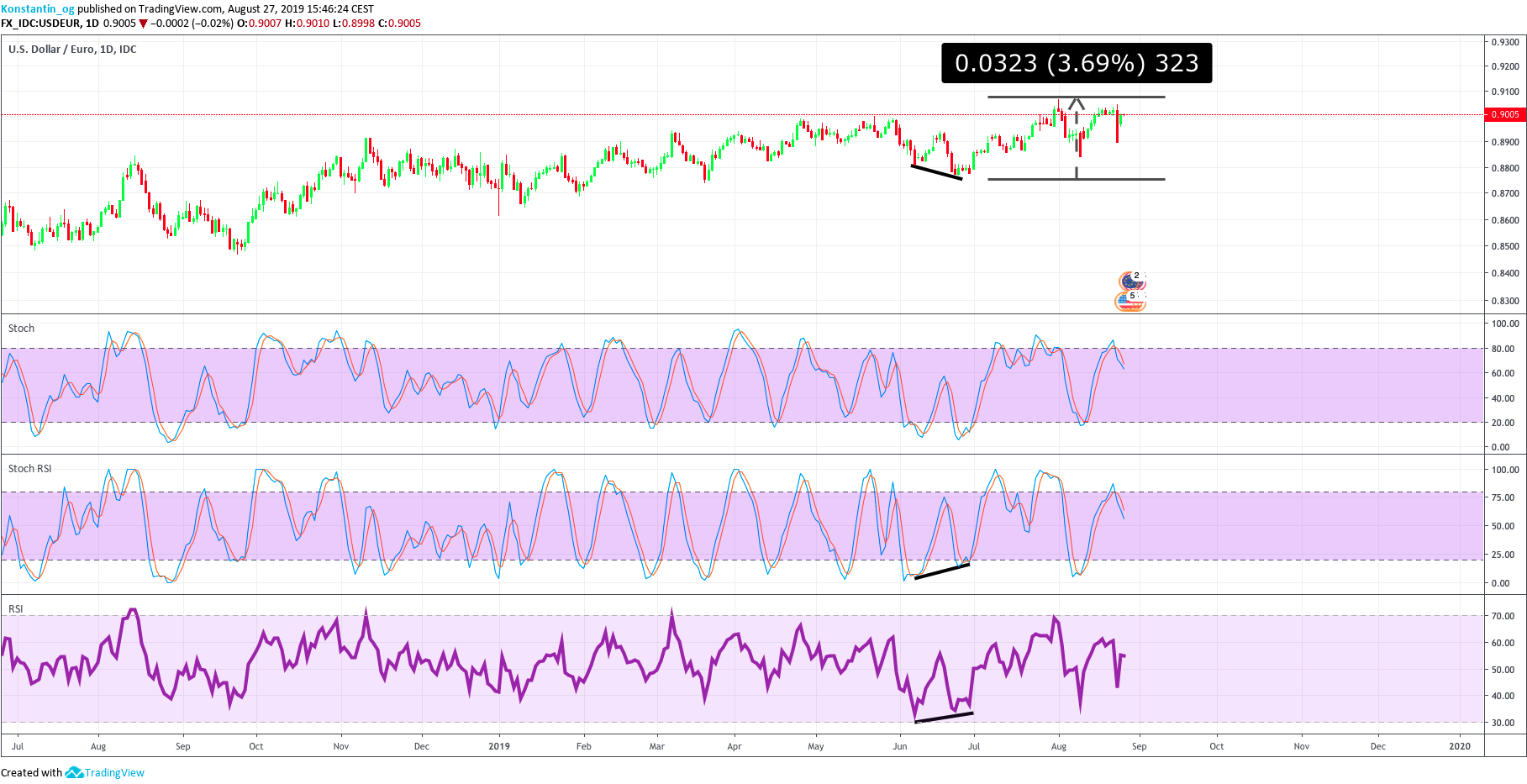Viewport: 1527px width, 784px height.
Task: Select the RSI indicator pane label
Action: 16,609
